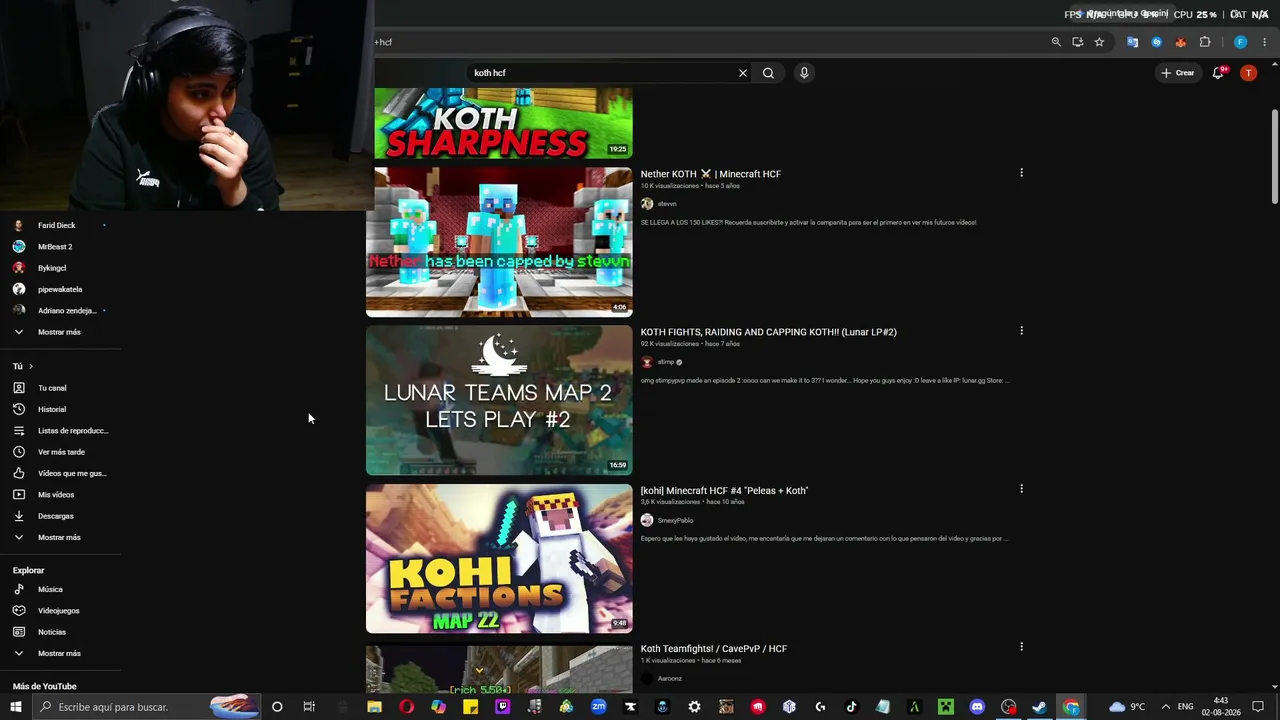Open the Extensions puzzle menu
Image resolution: width=1280 pixels, height=720 pixels.
click(x=1205, y=42)
